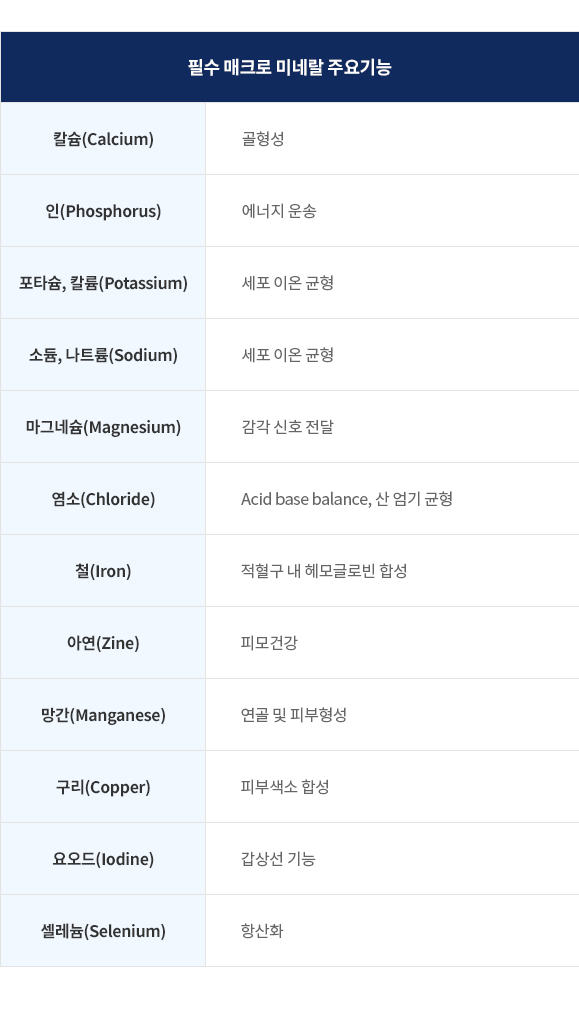Viewport: 579px width, 1033px height.
Task: Select the 감각 신호 전달 text
Action: point(288,427)
